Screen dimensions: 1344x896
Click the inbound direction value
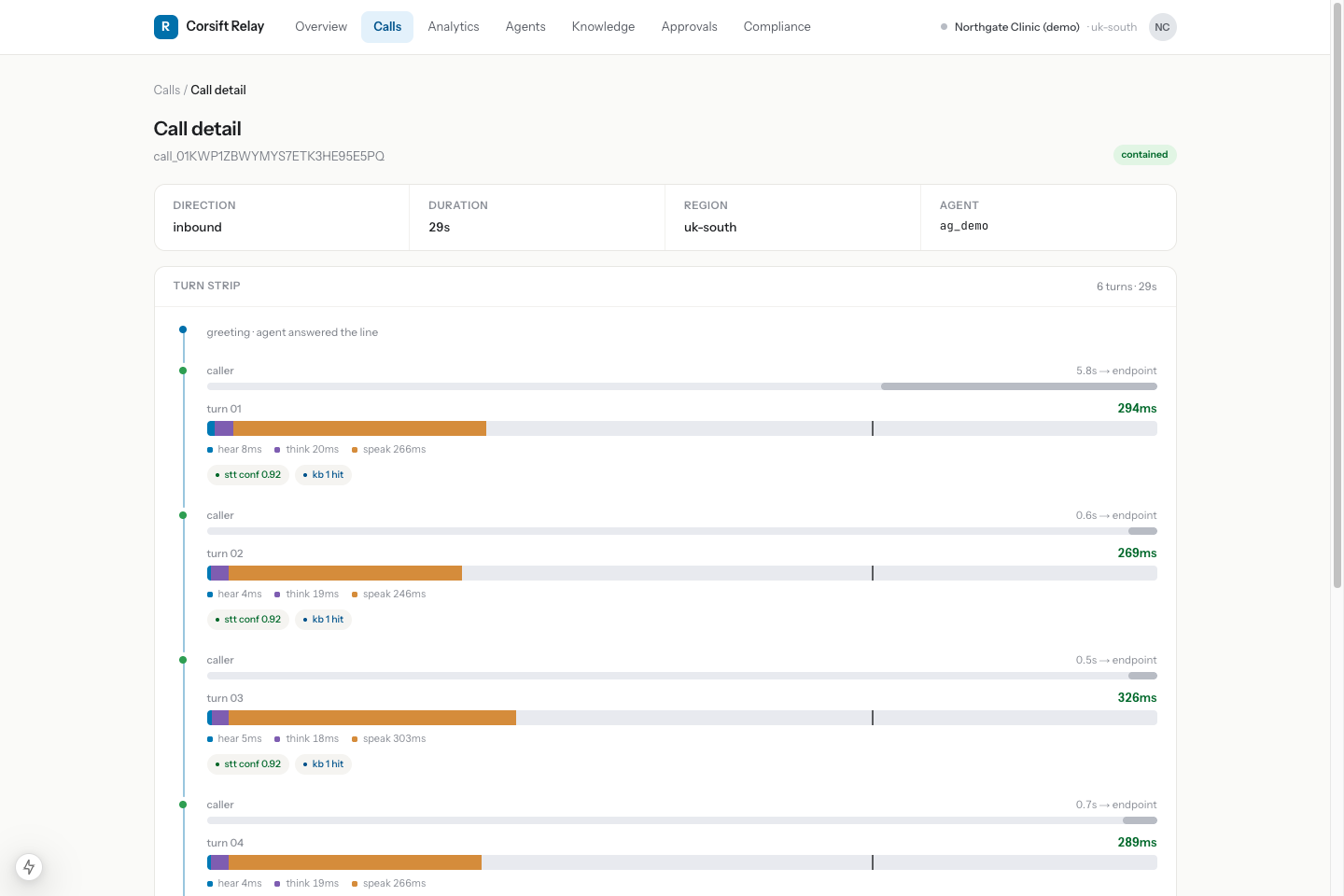coord(198,228)
